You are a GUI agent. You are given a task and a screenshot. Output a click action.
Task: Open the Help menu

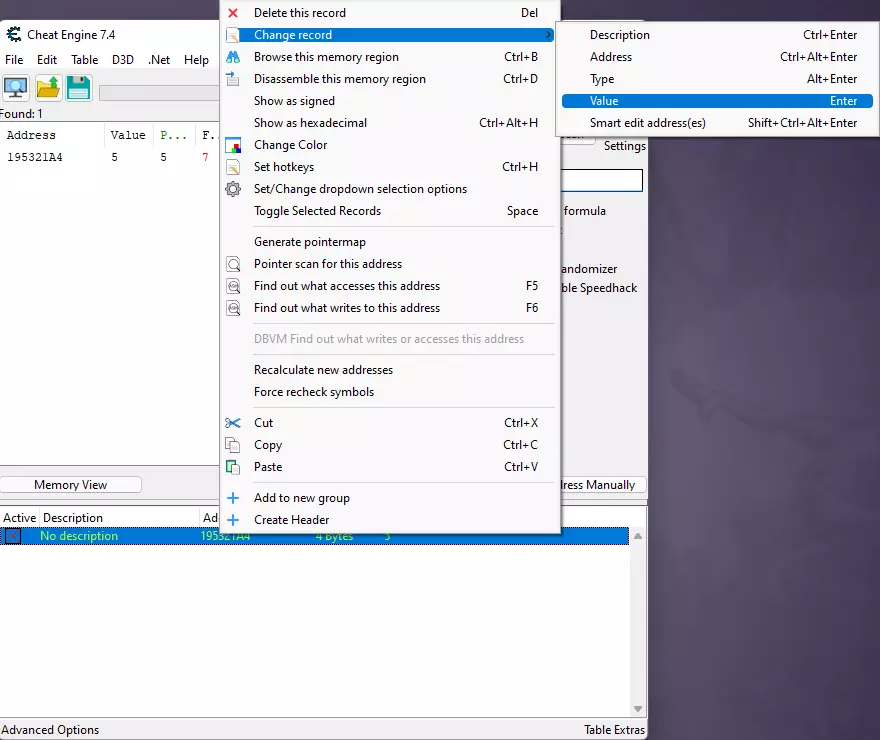(196, 59)
